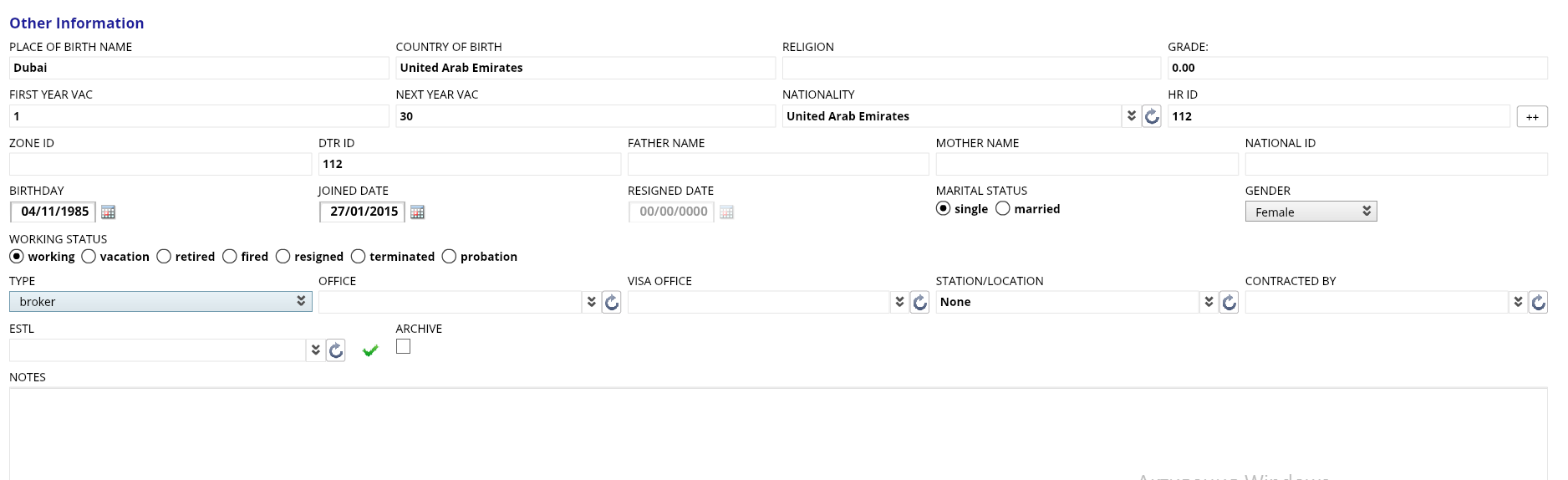Screen dimensions: 1568x480
Task: Refresh the ESTL list
Action: 335,350
